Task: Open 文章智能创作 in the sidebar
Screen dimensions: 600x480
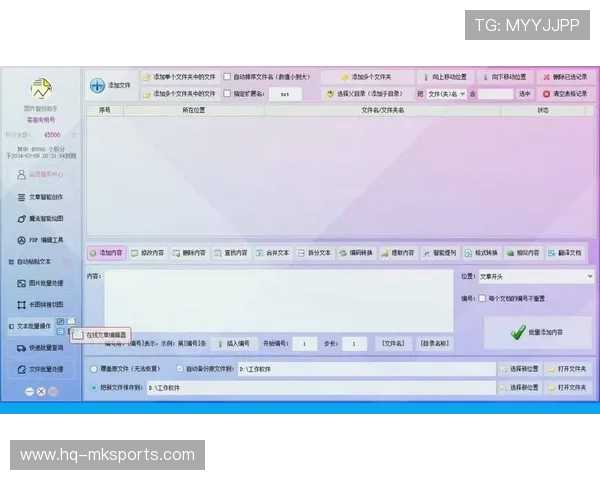Action: [x=40, y=197]
